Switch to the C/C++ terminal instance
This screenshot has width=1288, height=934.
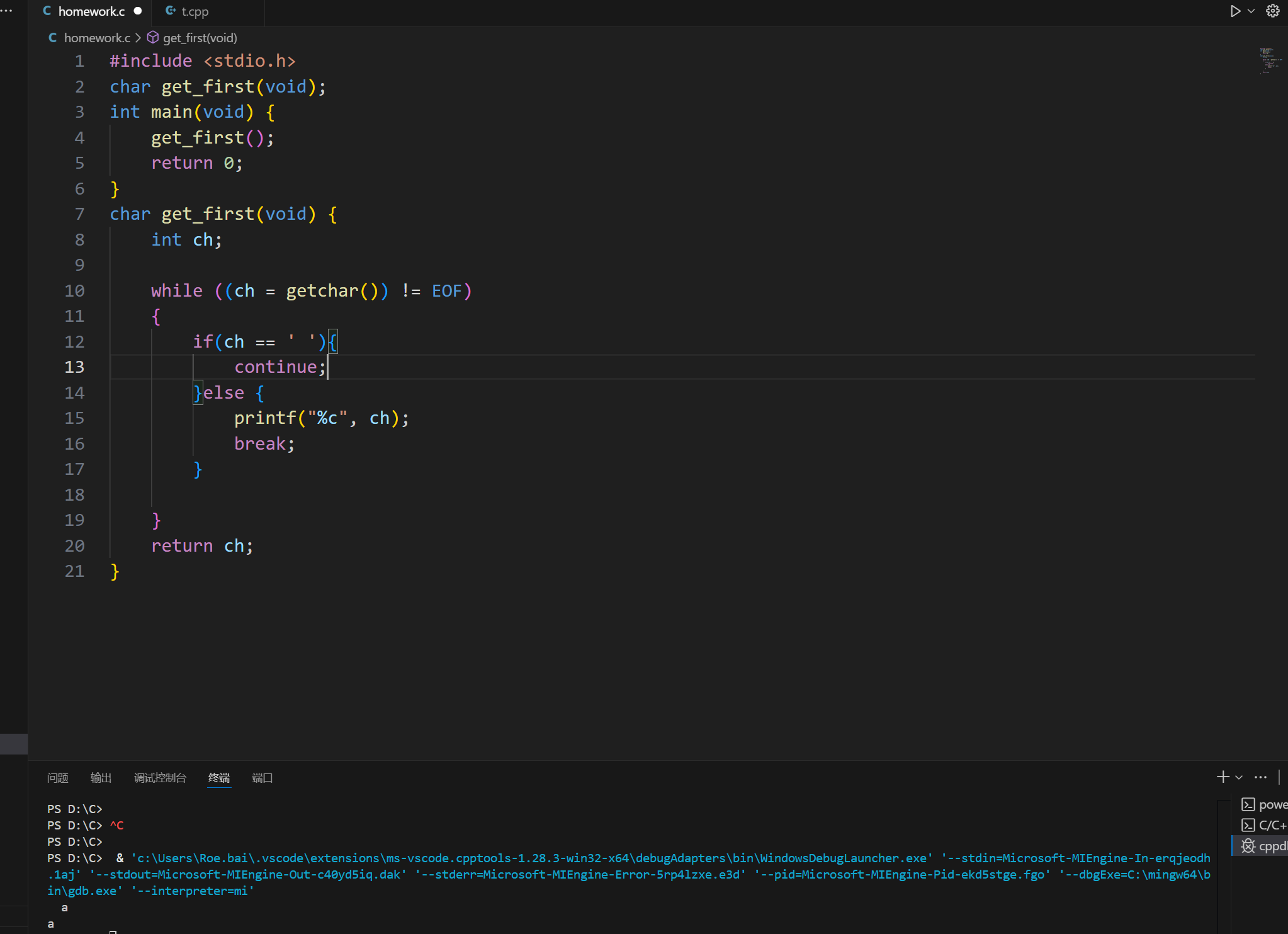tap(1265, 825)
